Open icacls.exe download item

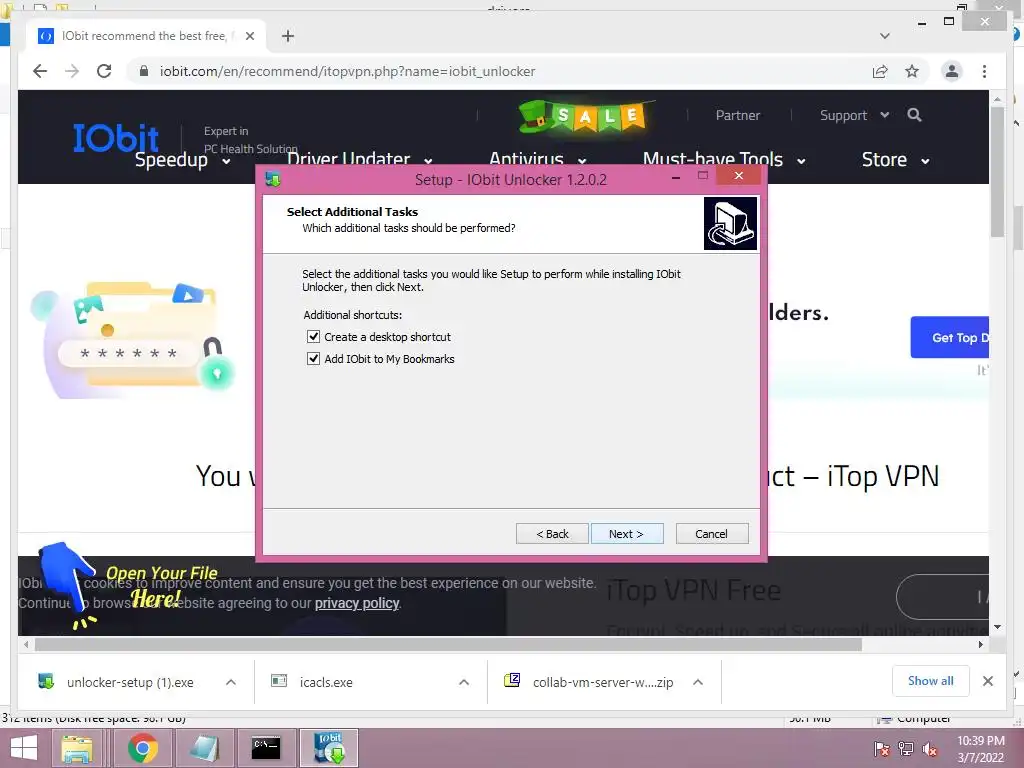[326, 682]
